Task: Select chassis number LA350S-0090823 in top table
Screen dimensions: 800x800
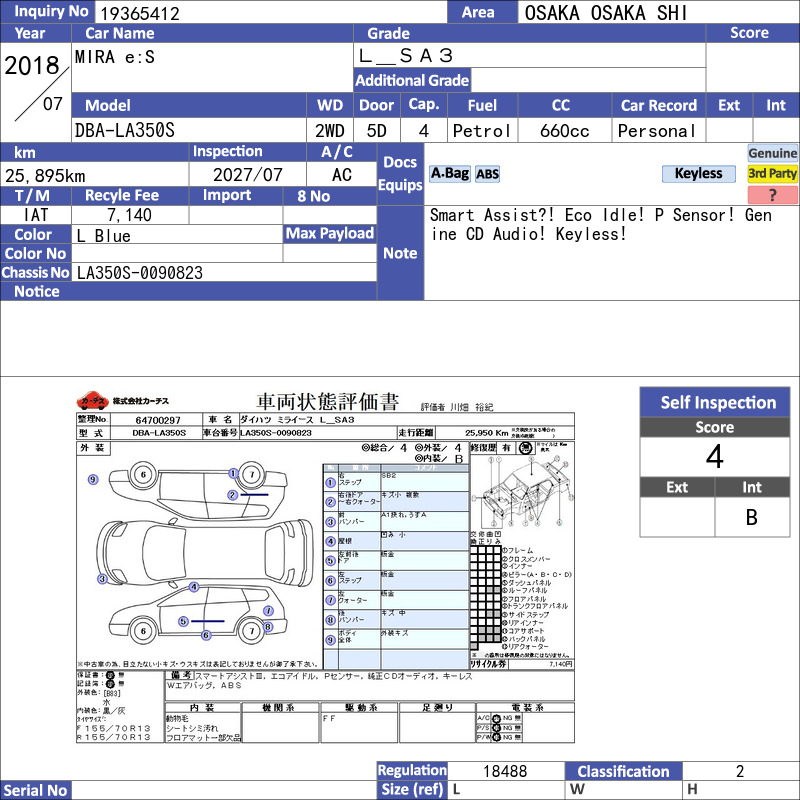Action: point(140,273)
